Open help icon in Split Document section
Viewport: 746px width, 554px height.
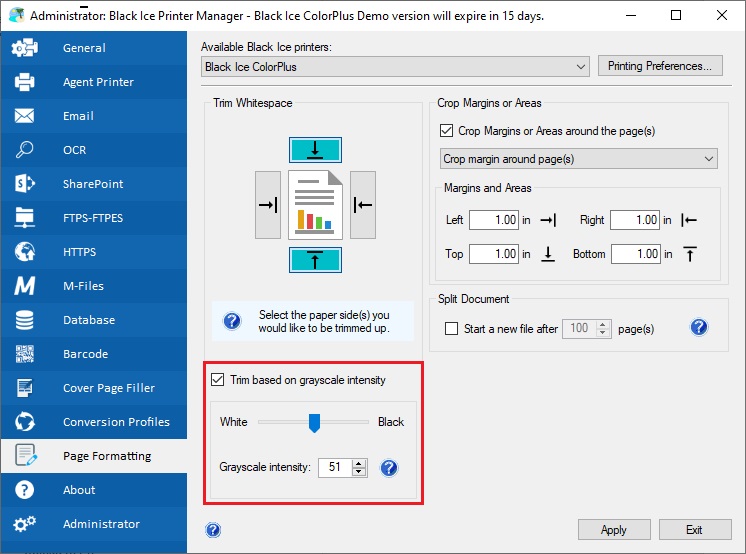pos(698,327)
